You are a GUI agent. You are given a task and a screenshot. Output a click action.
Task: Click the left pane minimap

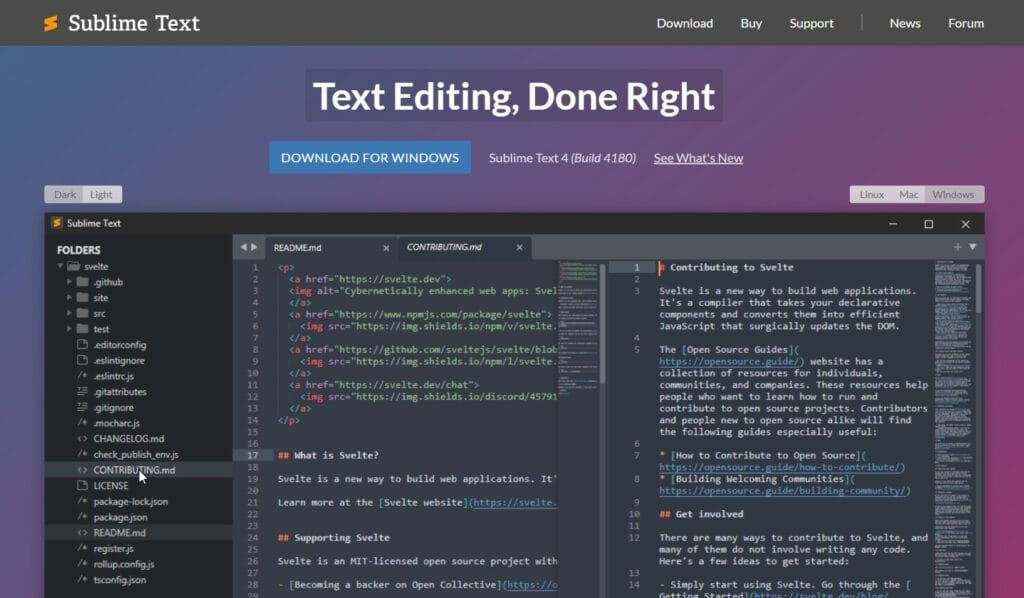(x=579, y=326)
